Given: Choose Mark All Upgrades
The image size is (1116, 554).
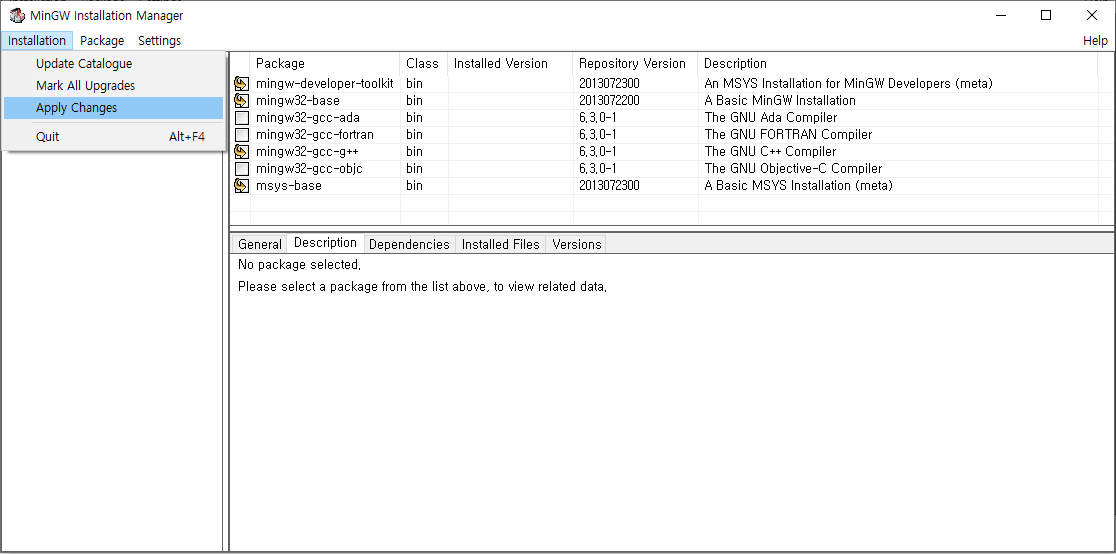Looking at the screenshot, I should (x=113, y=85).
